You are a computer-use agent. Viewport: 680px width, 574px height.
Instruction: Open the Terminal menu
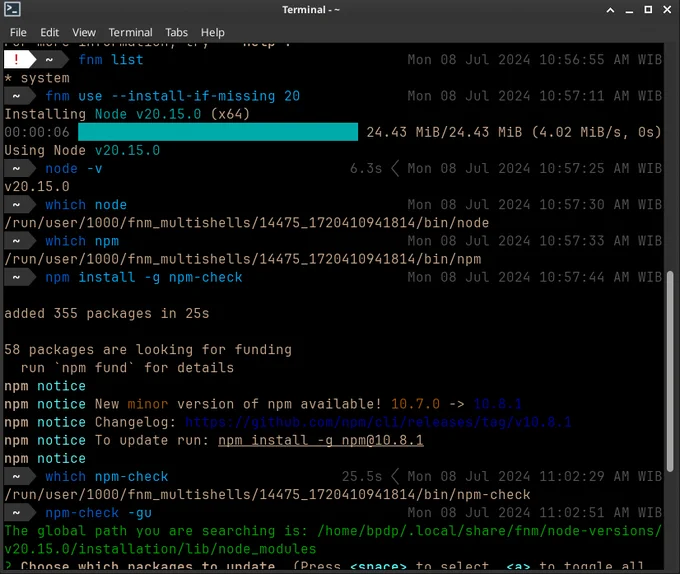pyautogui.click(x=130, y=33)
